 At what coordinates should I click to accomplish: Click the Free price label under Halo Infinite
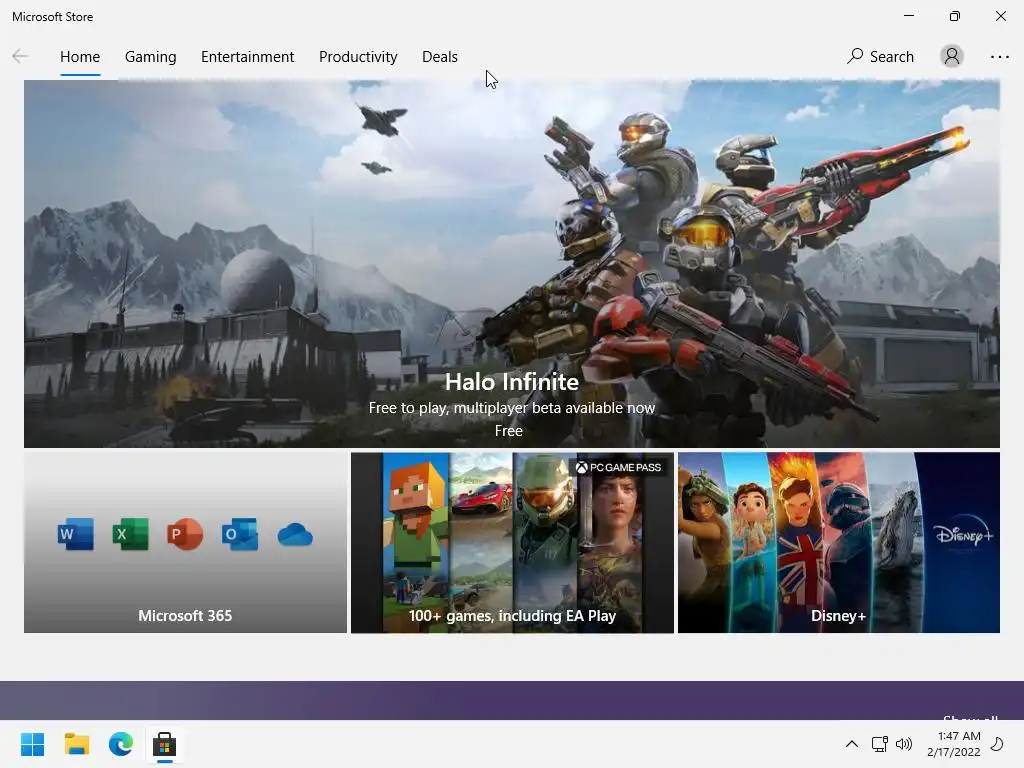point(508,431)
